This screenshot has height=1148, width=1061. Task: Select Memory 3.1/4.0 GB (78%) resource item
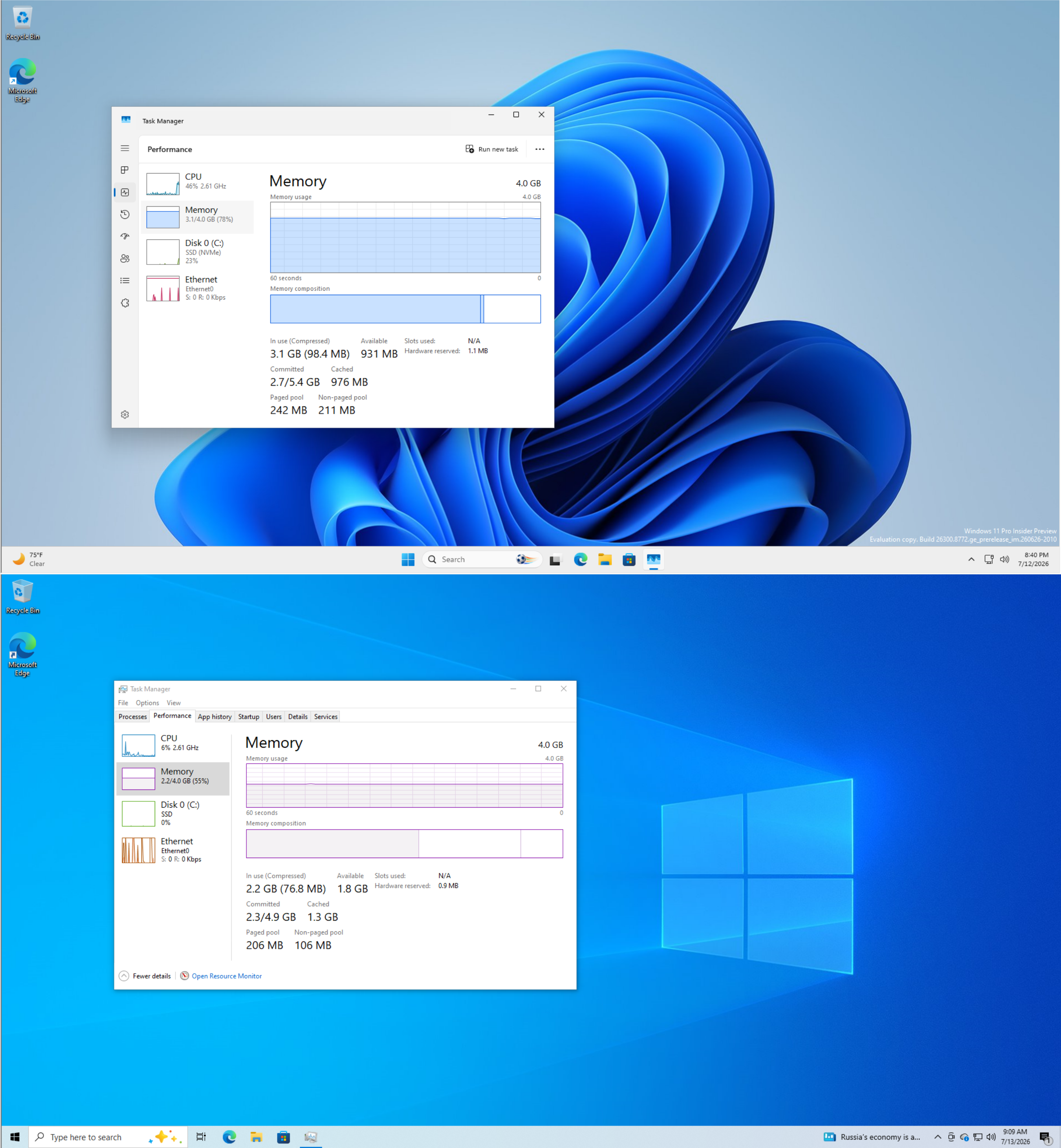(x=197, y=217)
